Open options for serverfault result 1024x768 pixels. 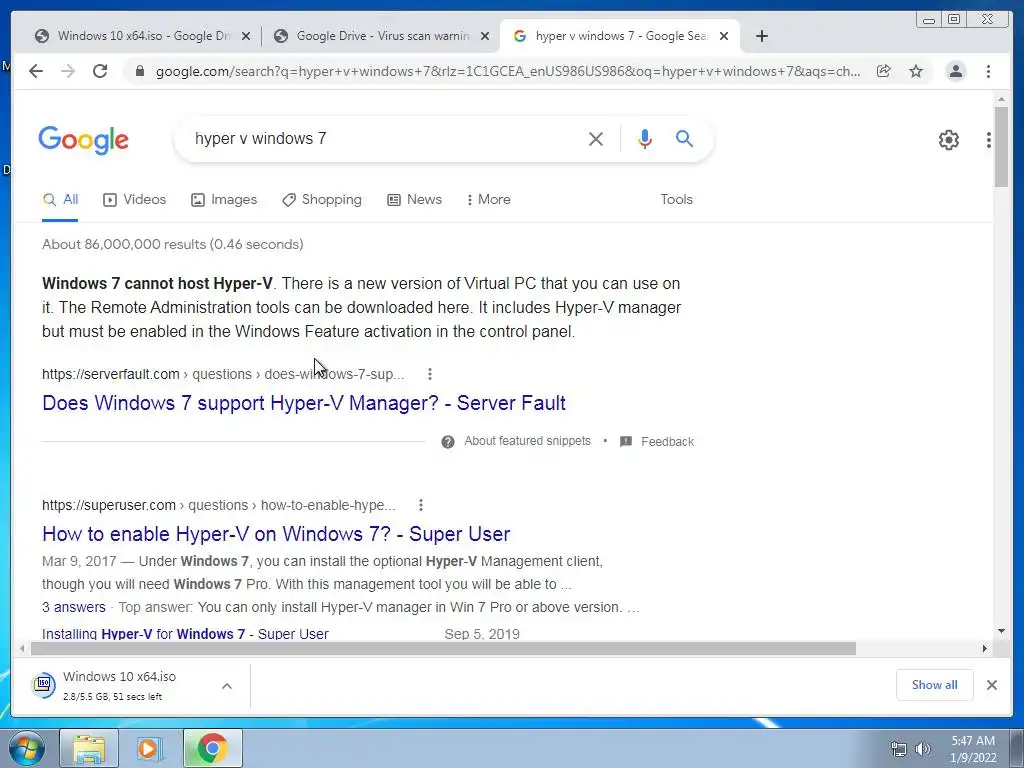[429, 374]
